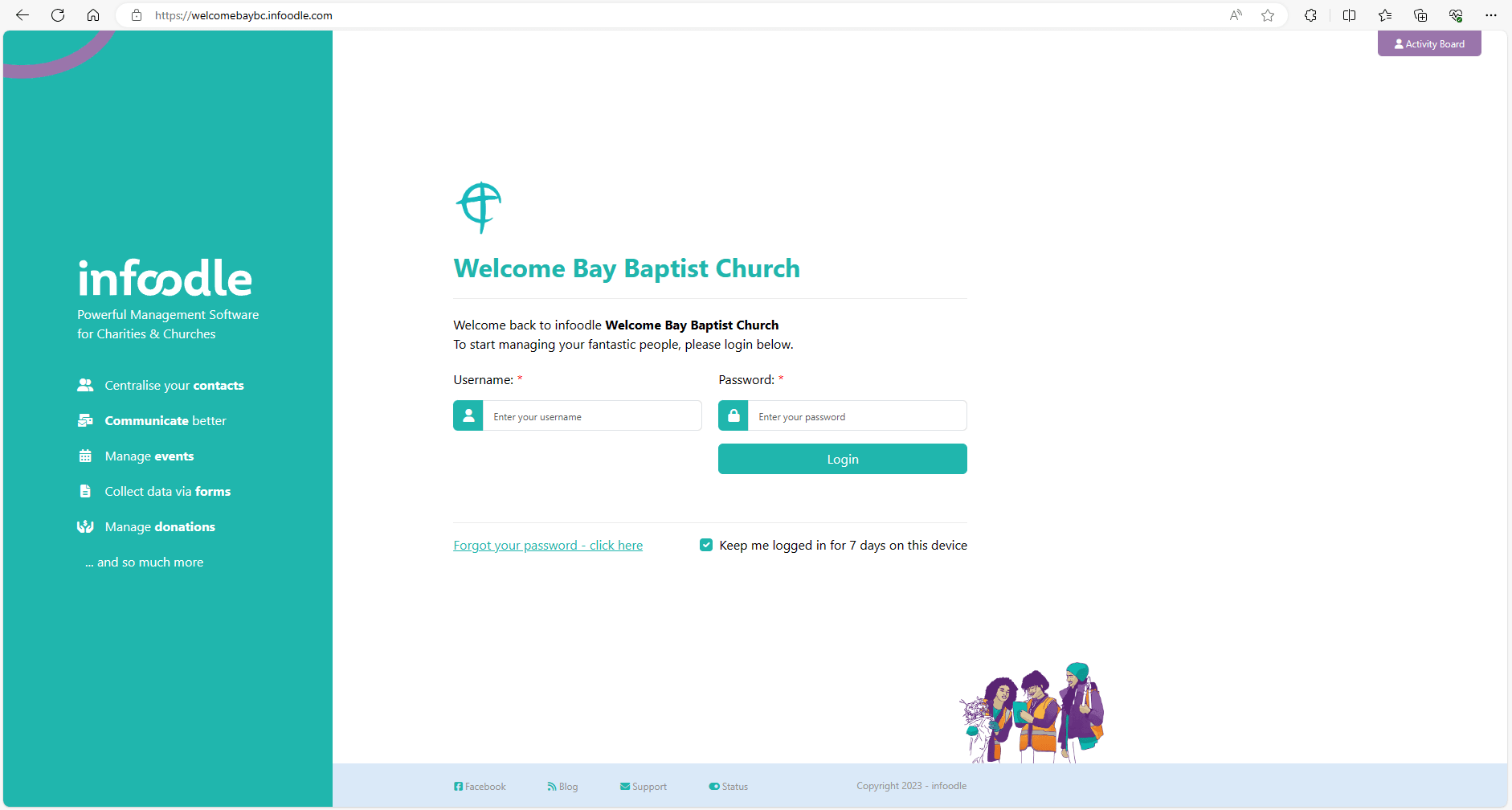The image size is (1512, 810).
Task: Toggle split screen icon
Action: coord(1349,15)
